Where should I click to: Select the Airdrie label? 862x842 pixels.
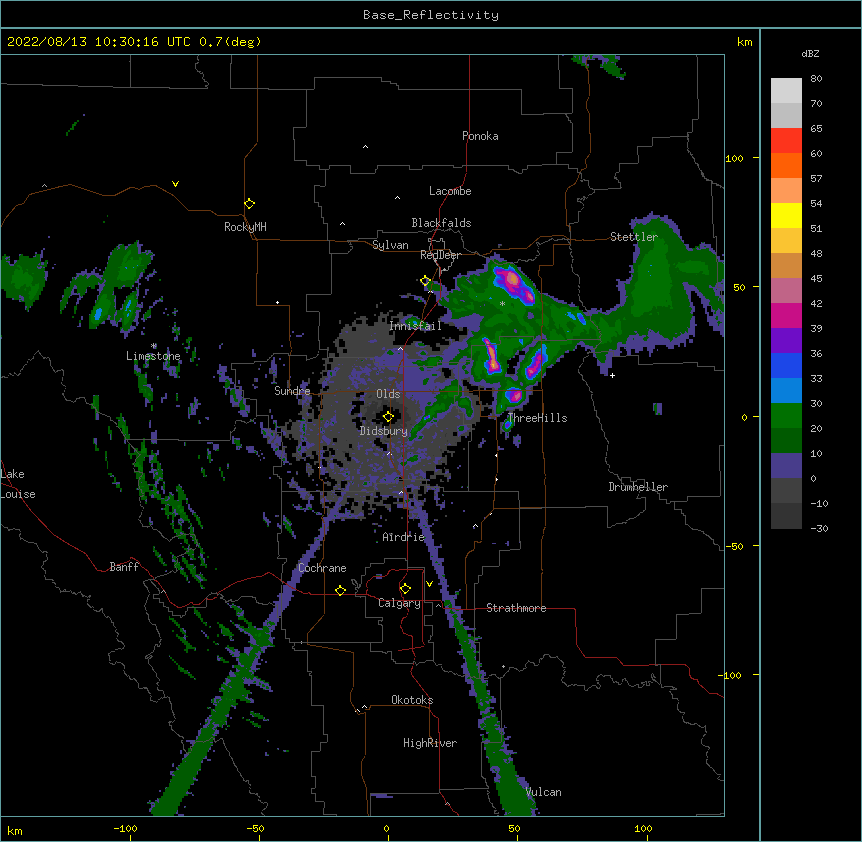coord(404,537)
